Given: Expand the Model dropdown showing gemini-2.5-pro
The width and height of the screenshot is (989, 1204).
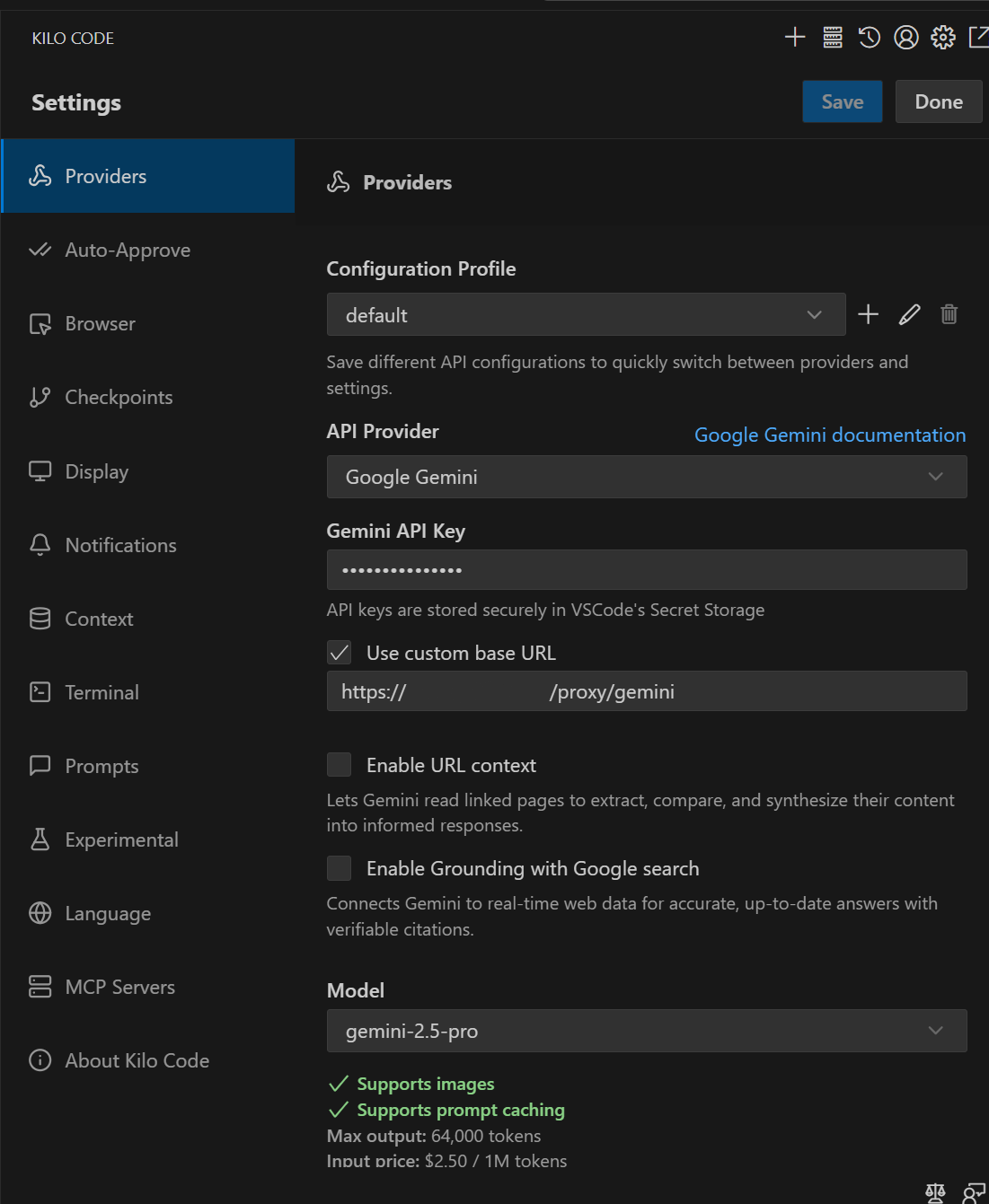Looking at the screenshot, I should (x=647, y=1031).
